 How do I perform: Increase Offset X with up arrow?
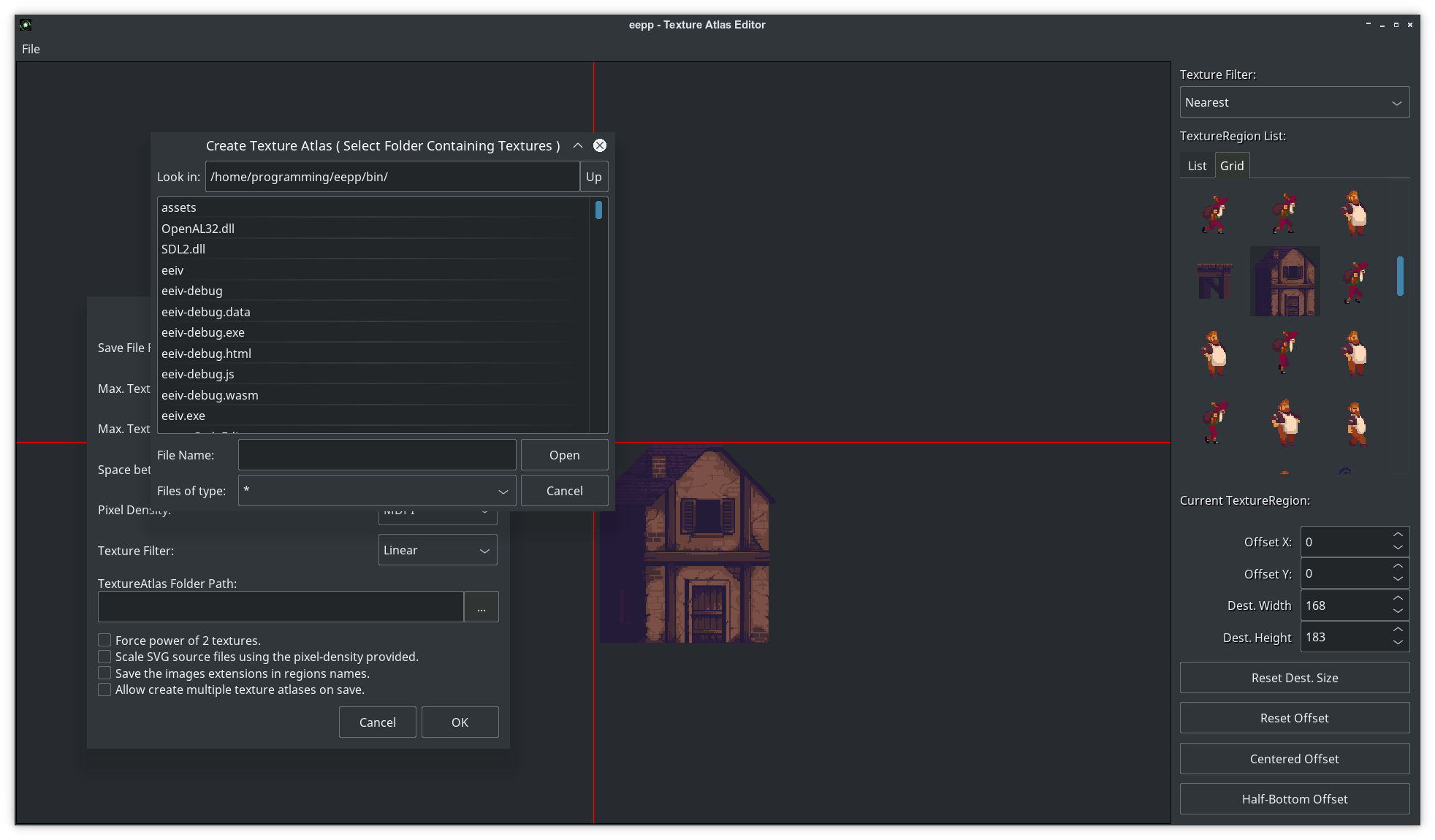pos(1398,535)
